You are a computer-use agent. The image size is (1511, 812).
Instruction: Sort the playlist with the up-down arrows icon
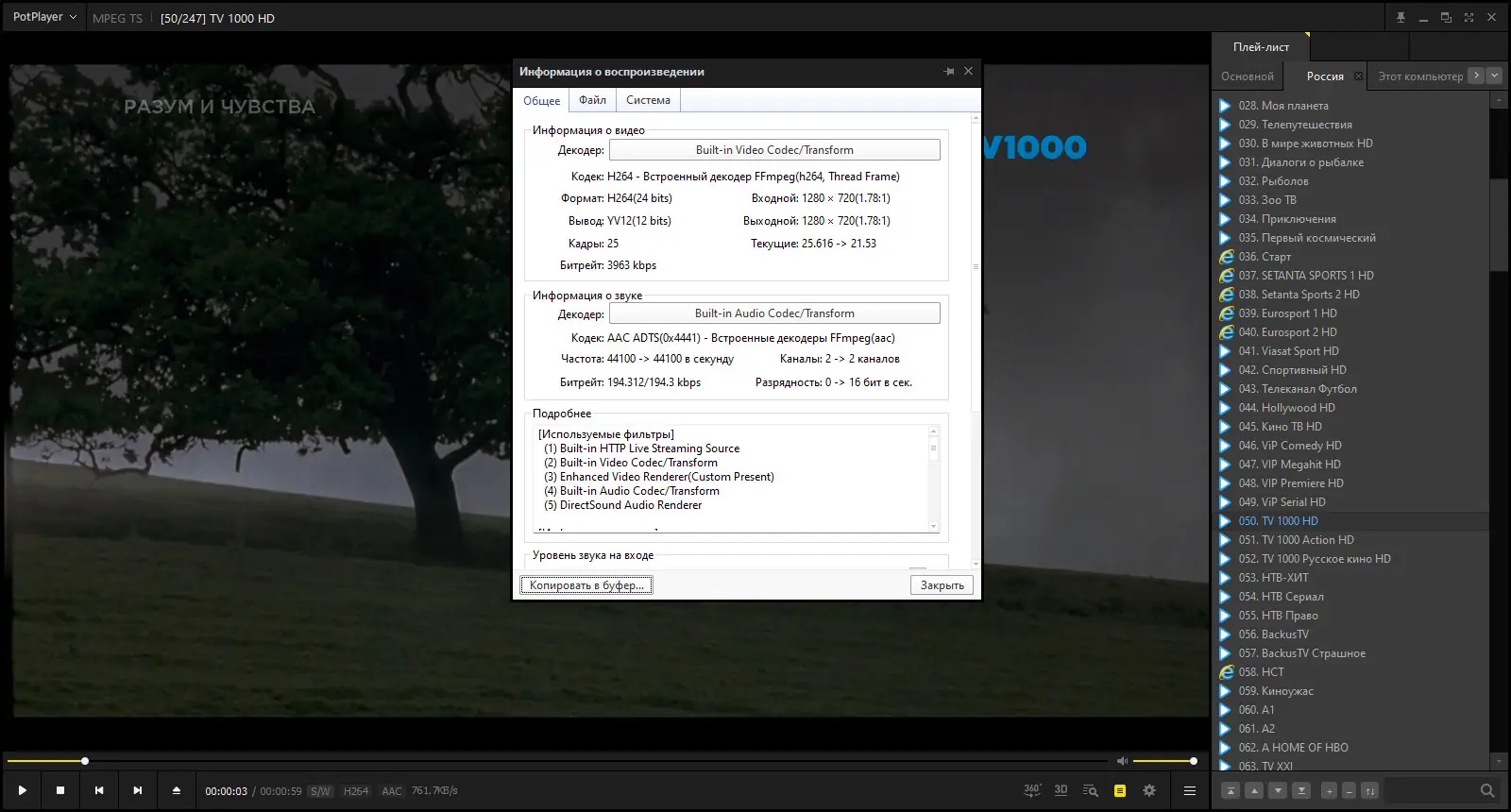tap(1369, 790)
